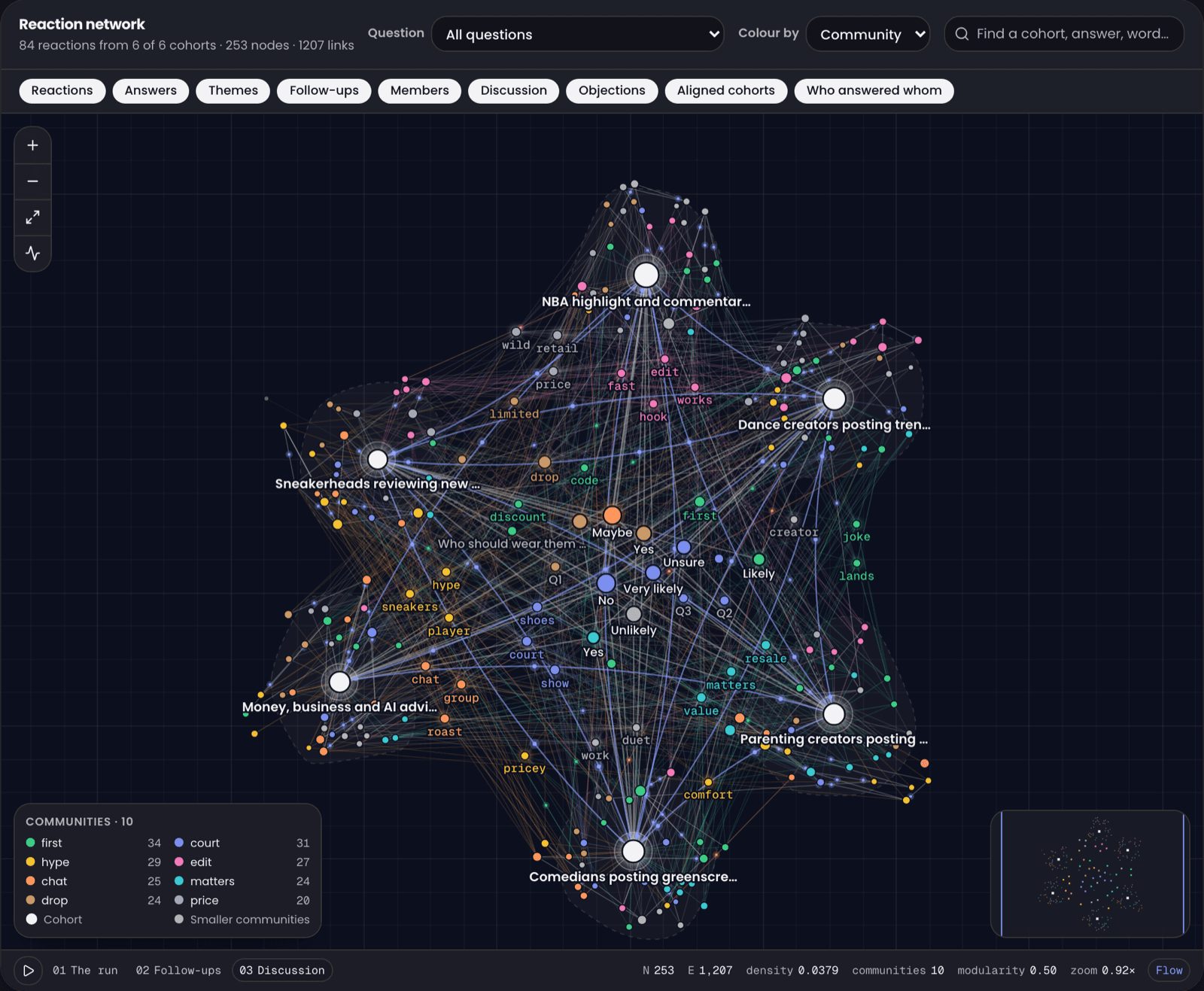
Task: Click the fit-to-screen expand arrows icon
Action: click(32, 217)
